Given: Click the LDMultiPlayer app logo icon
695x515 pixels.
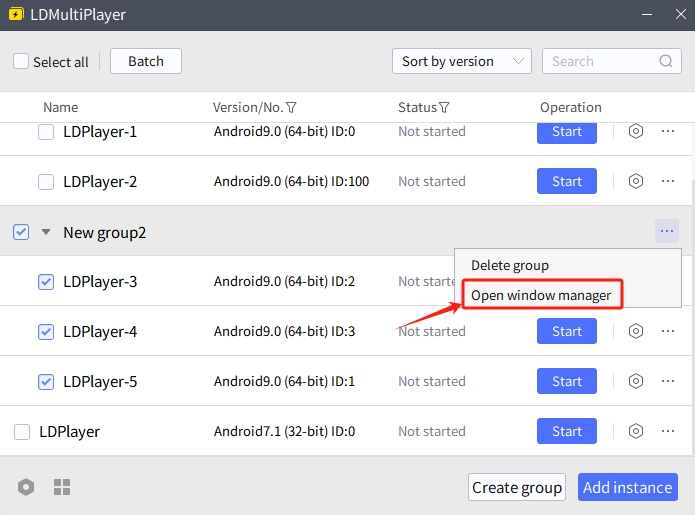Looking at the screenshot, I should [x=16, y=14].
